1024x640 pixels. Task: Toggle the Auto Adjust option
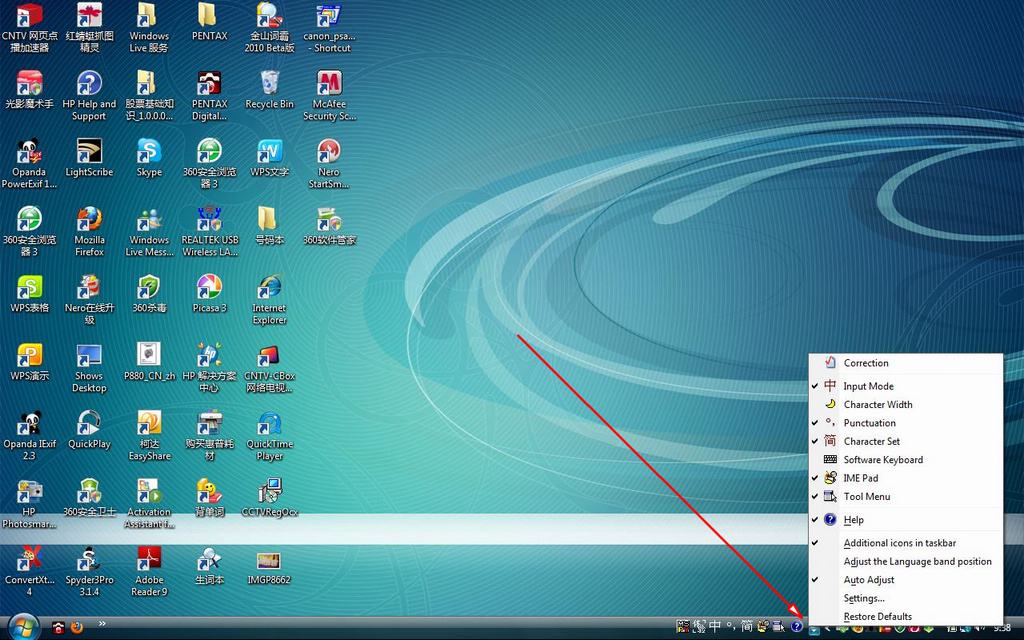click(x=905, y=579)
